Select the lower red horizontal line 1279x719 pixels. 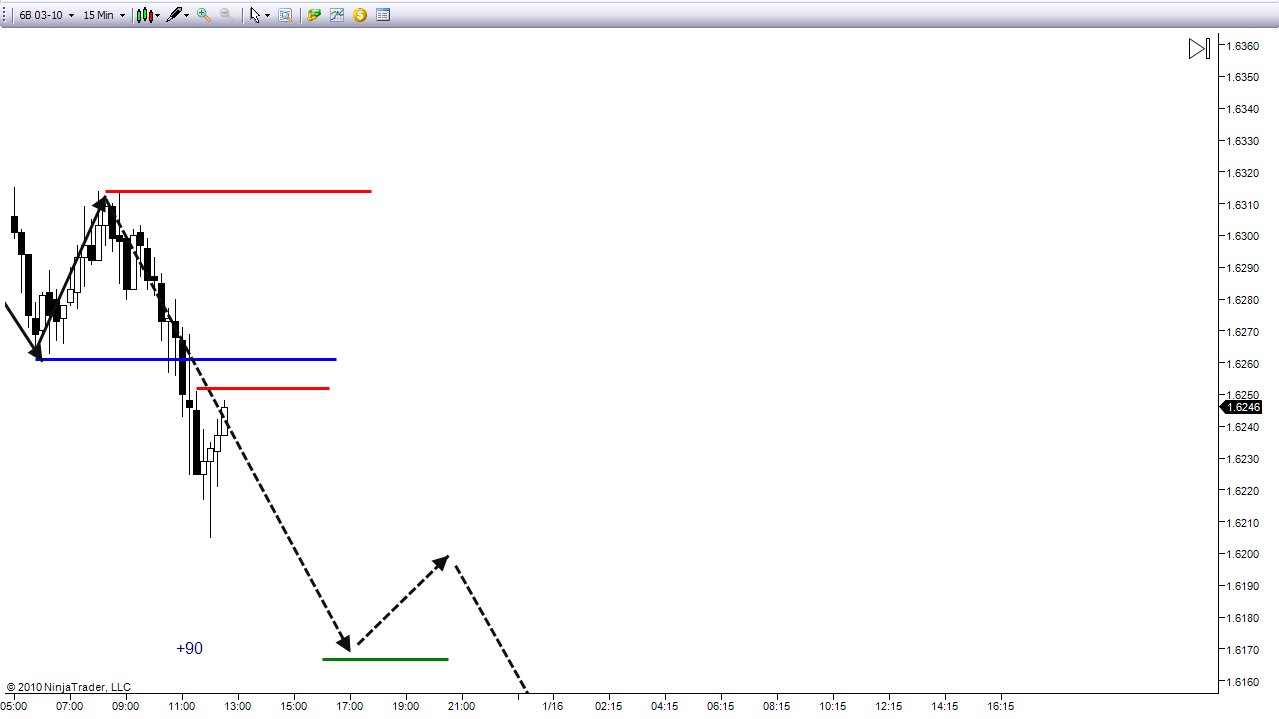pyautogui.click(x=263, y=388)
